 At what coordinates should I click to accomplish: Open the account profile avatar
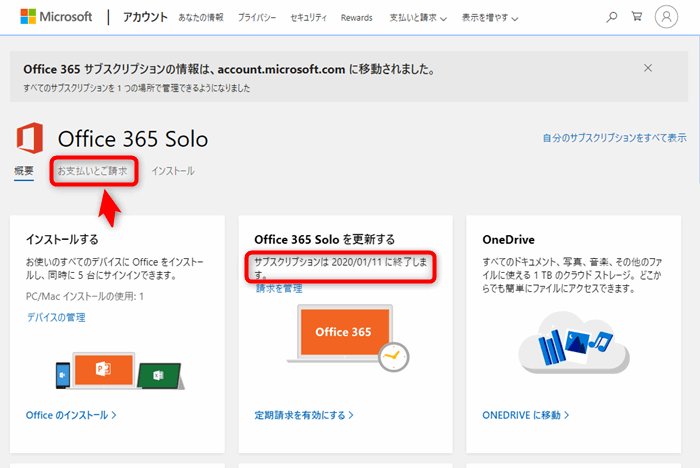(x=666, y=17)
